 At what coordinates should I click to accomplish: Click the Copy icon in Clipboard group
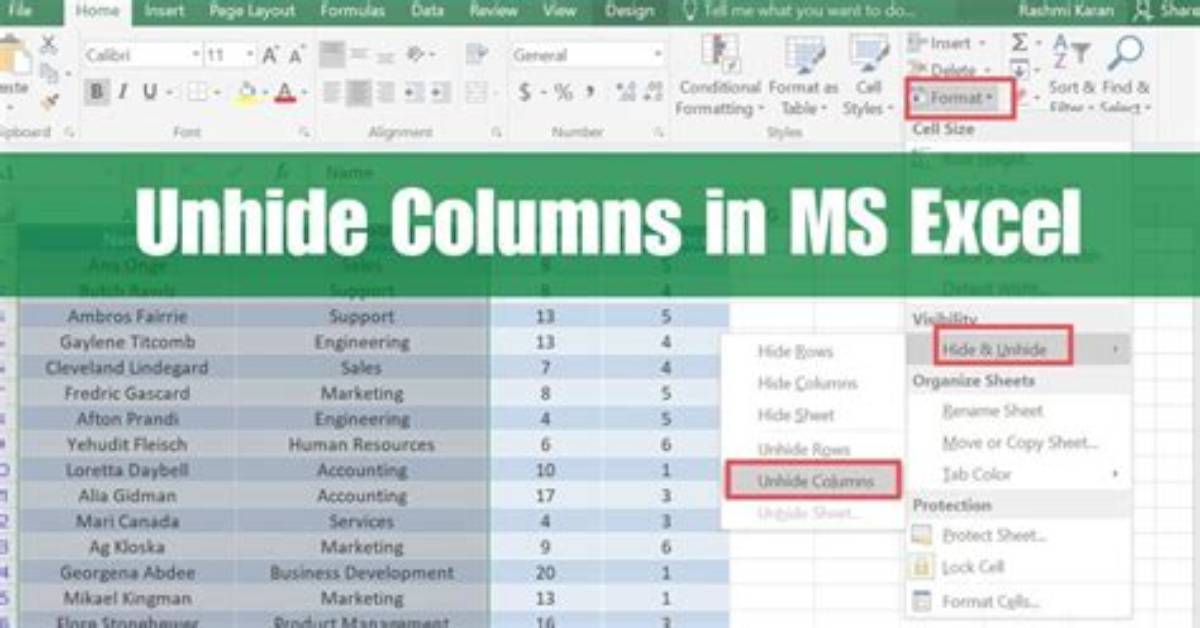pyautogui.click(x=49, y=72)
